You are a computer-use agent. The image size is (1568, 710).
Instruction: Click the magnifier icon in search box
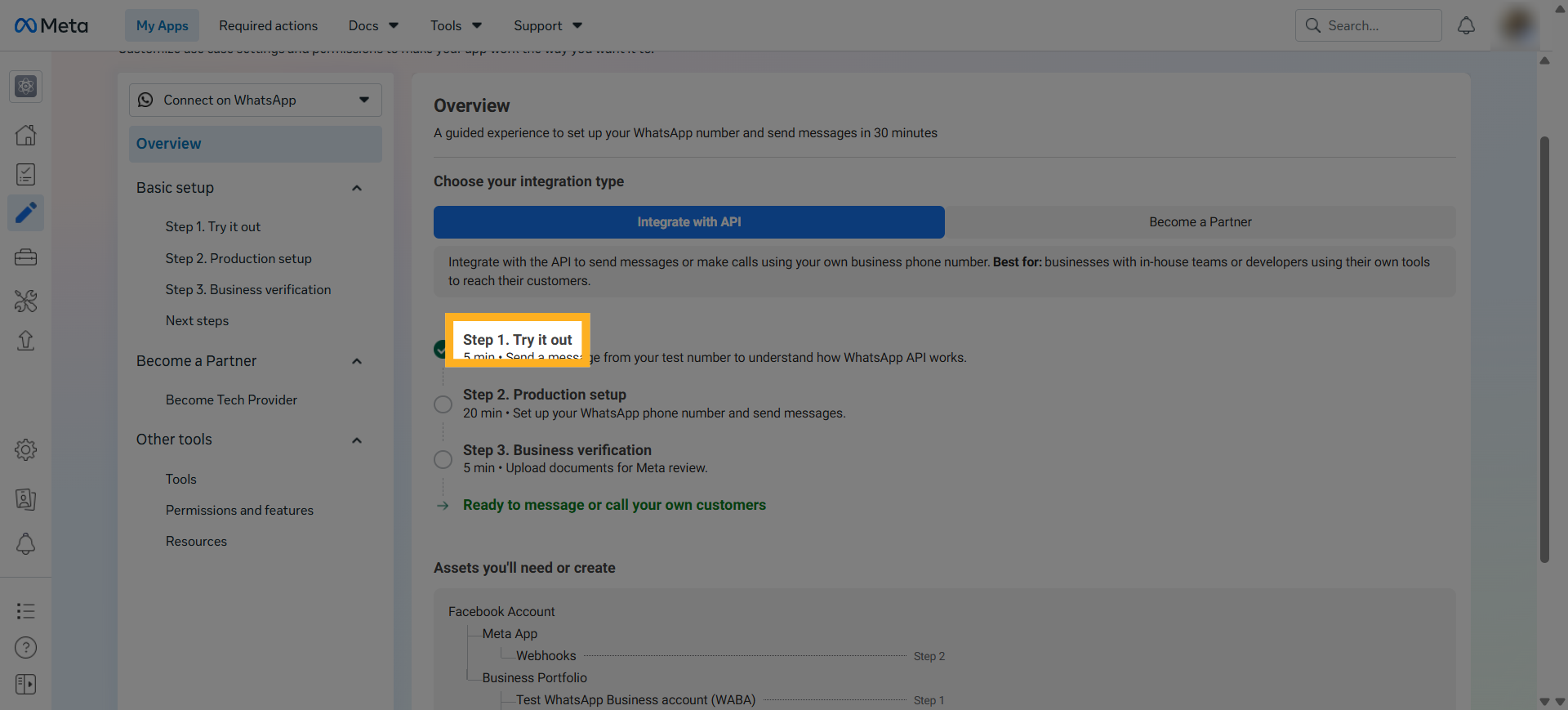(x=1313, y=25)
